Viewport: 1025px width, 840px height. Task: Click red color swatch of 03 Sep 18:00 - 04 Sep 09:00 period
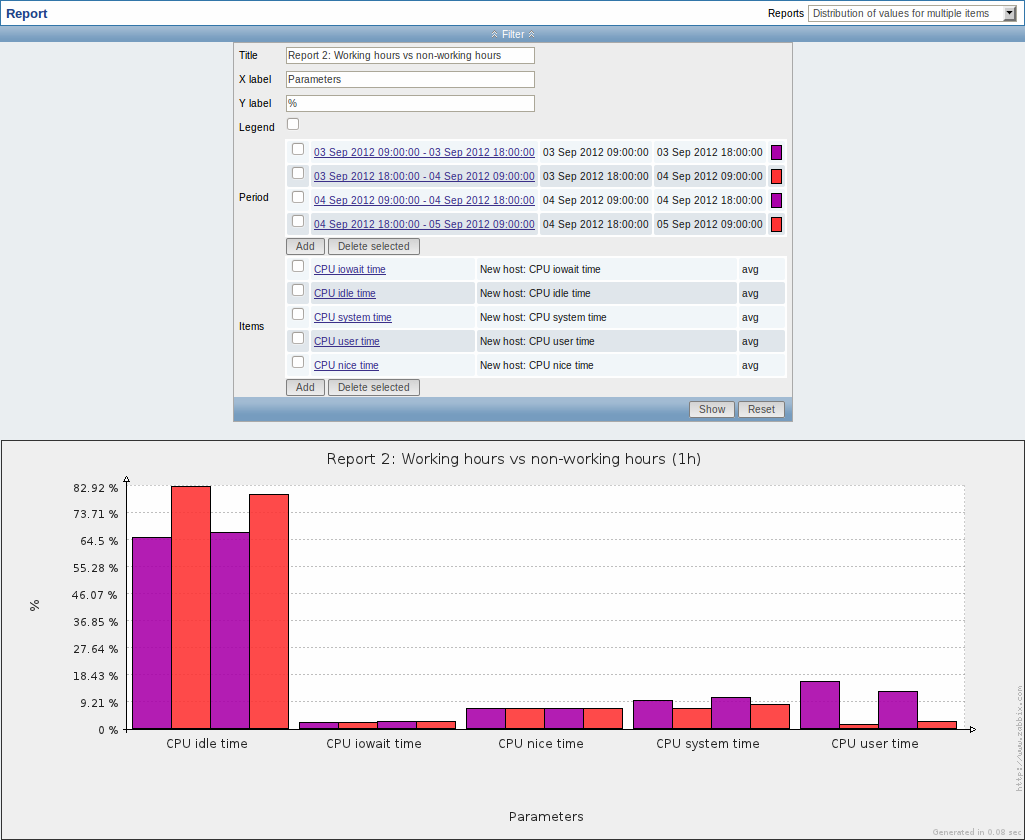777,176
